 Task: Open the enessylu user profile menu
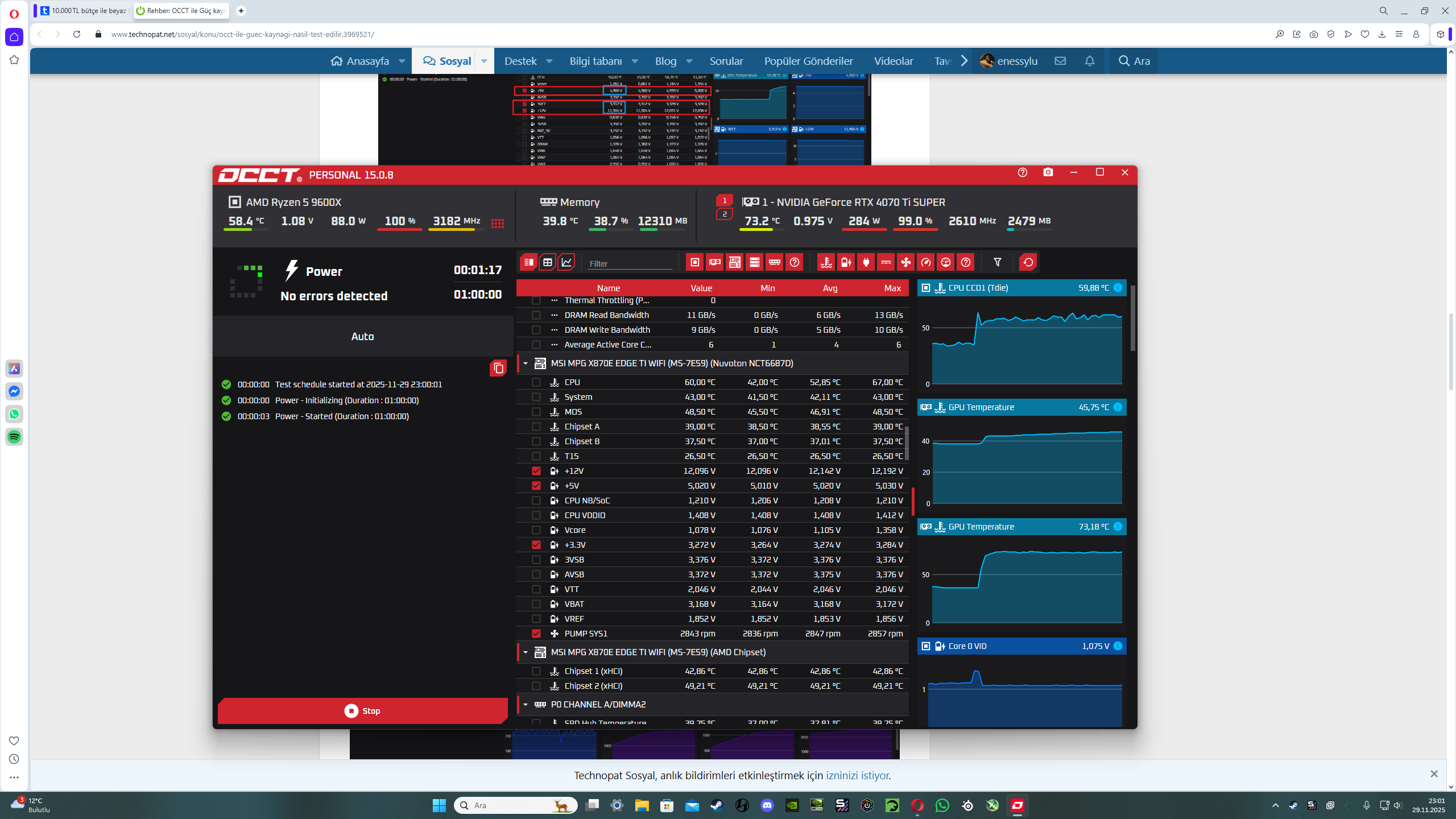1009,61
